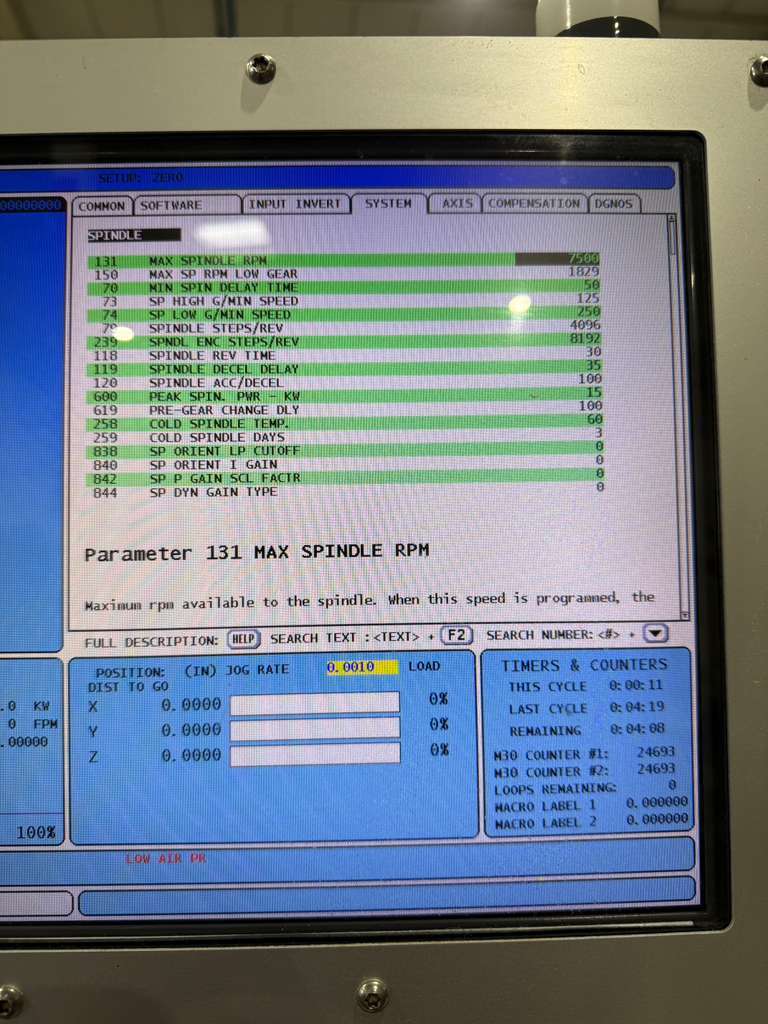
Task: Click the MACRO LABEL 2 value
Action: 656,820
